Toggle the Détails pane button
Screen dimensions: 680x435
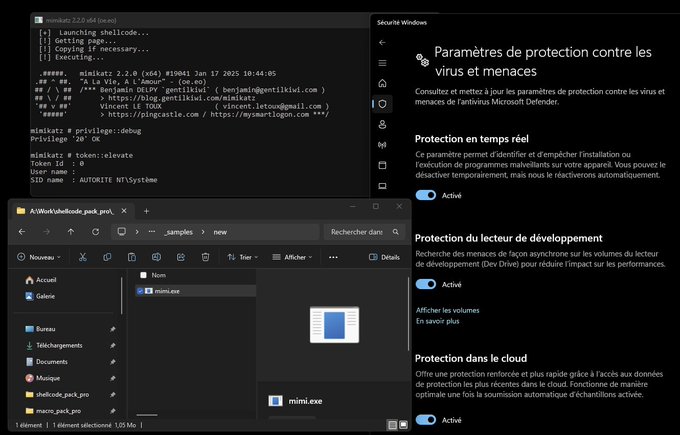click(x=384, y=257)
